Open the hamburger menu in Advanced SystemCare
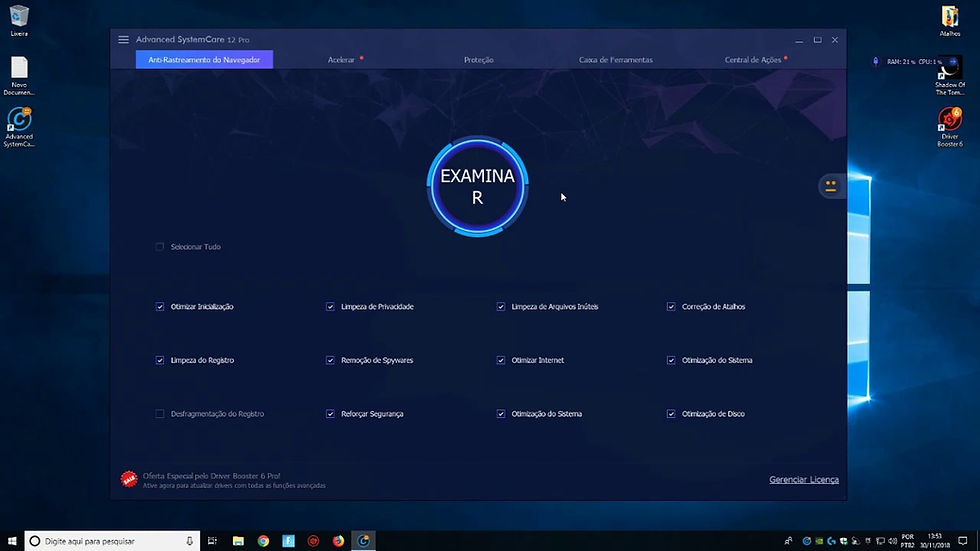This screenshot has height=551, width=980. coord(123,39)
